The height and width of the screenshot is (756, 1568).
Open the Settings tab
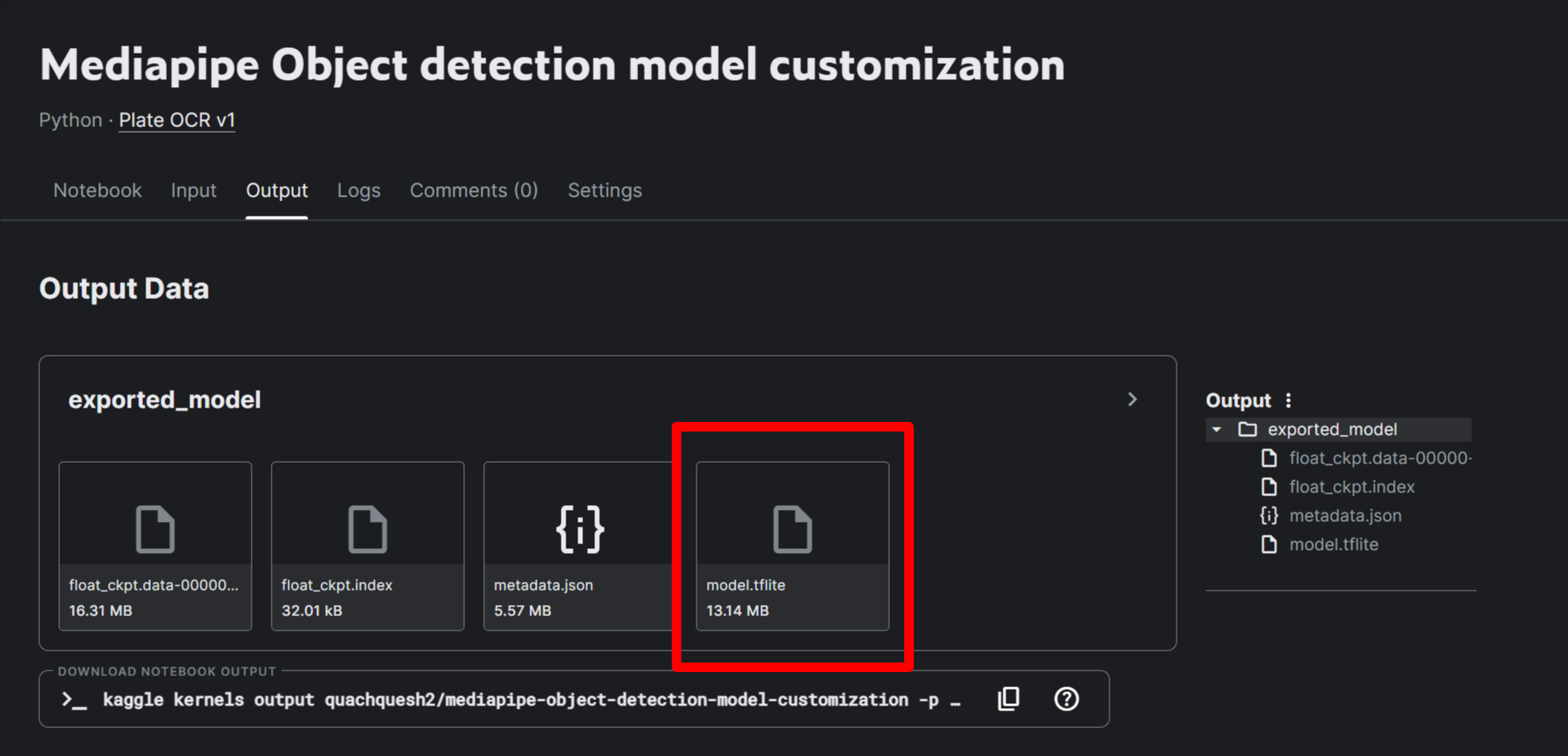click(x=605, y=190)
